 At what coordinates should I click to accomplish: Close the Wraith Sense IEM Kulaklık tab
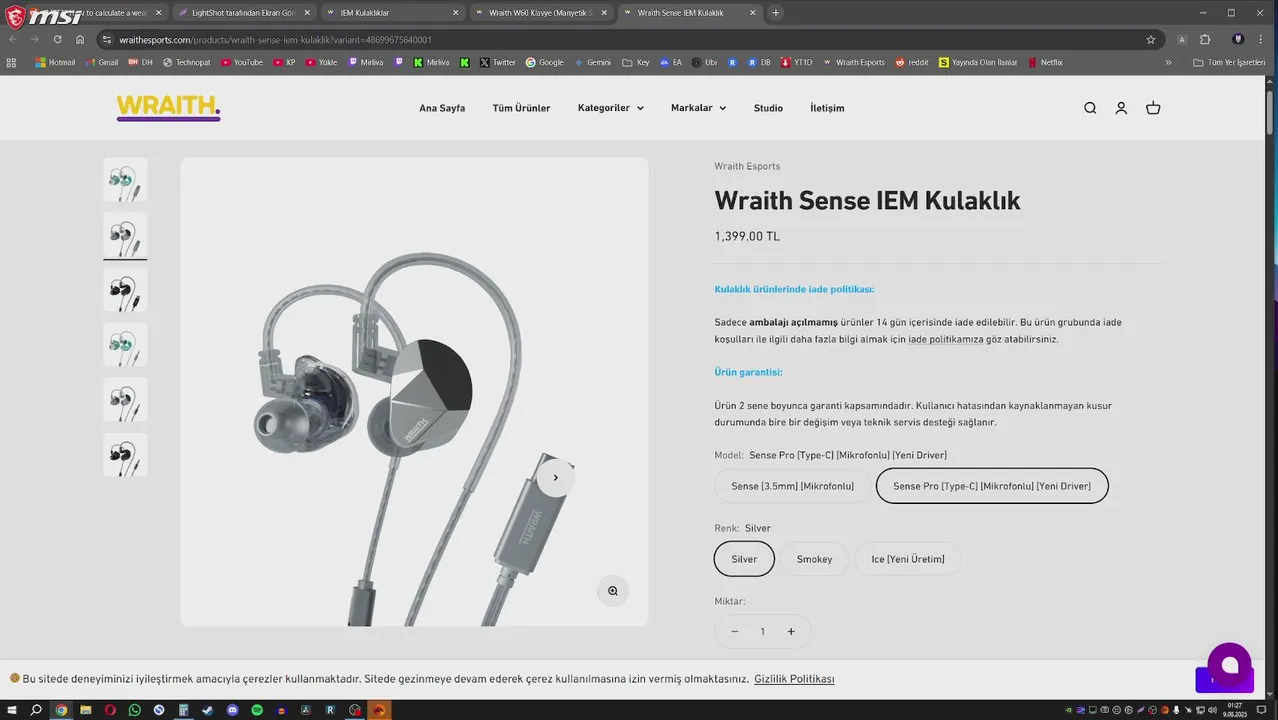tap(752, 13)
